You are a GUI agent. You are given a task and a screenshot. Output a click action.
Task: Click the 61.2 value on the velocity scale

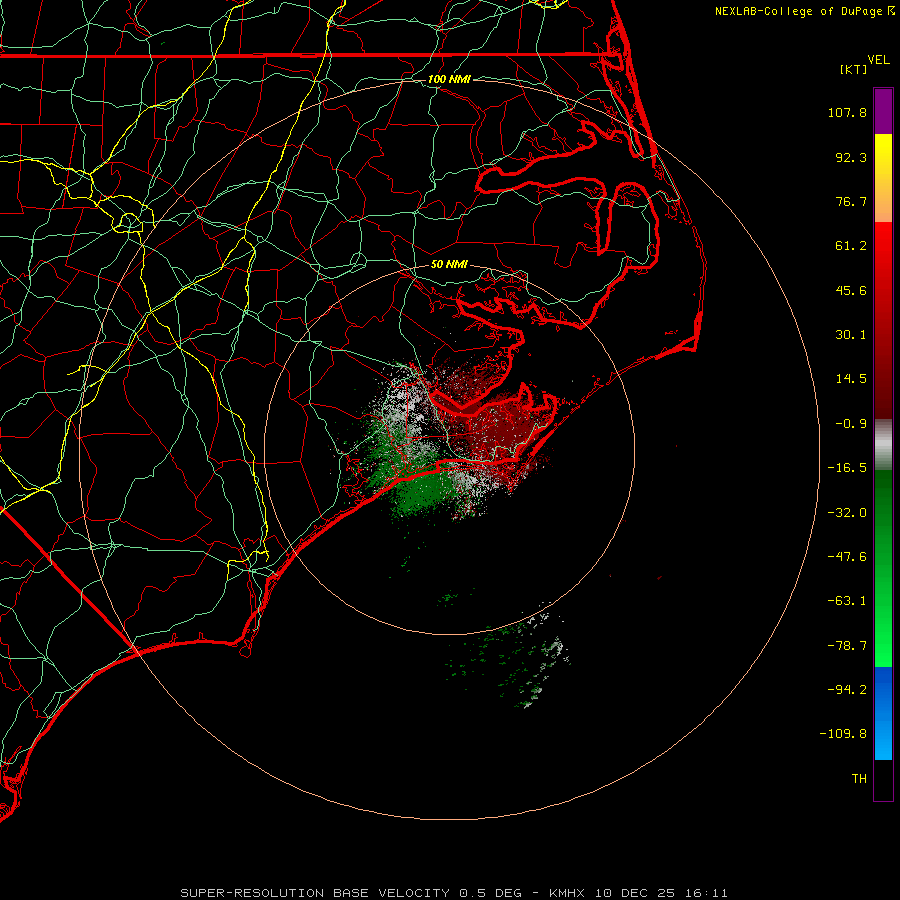[851, 246]
